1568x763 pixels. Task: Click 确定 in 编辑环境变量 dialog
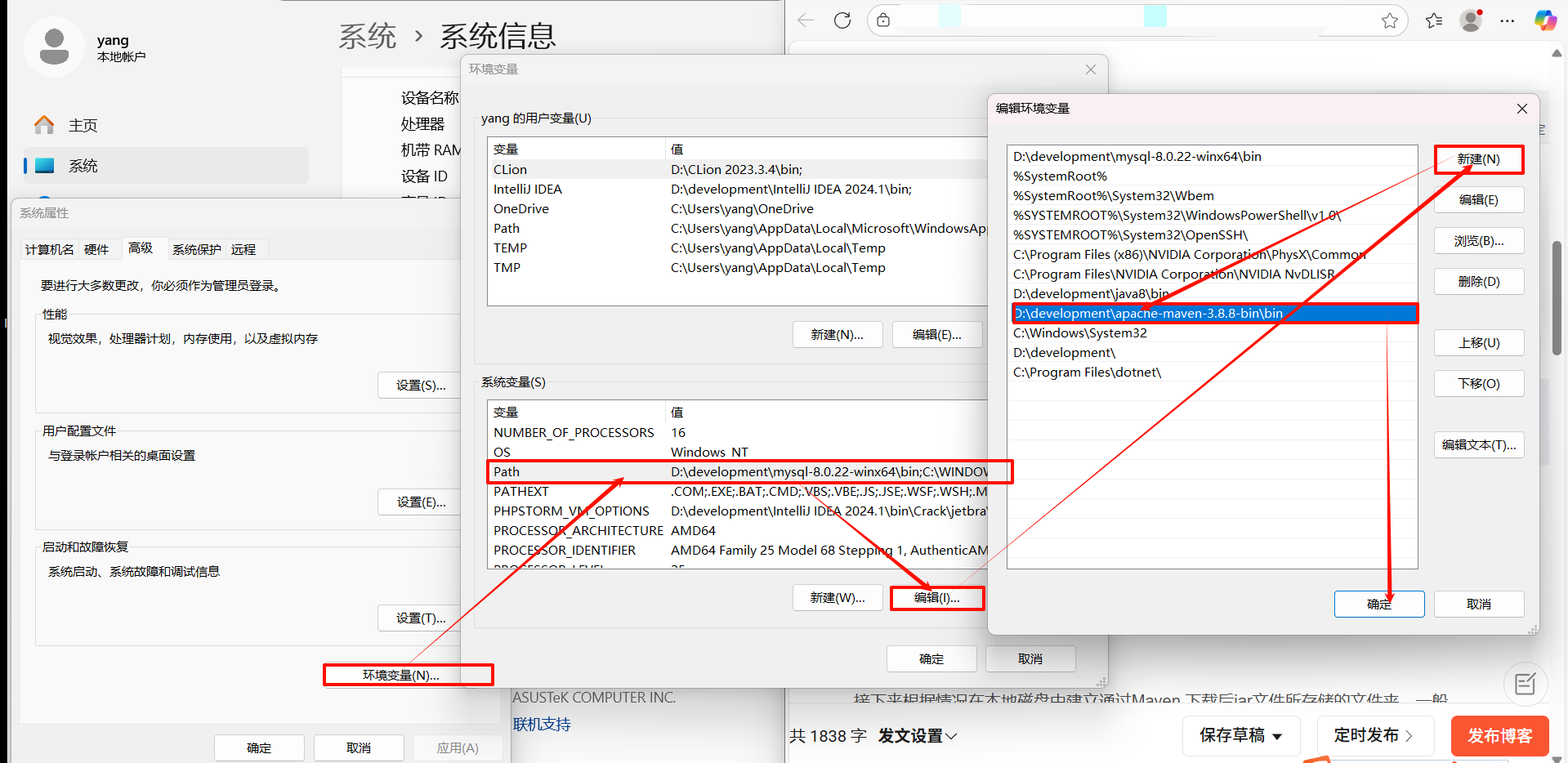1379,605
